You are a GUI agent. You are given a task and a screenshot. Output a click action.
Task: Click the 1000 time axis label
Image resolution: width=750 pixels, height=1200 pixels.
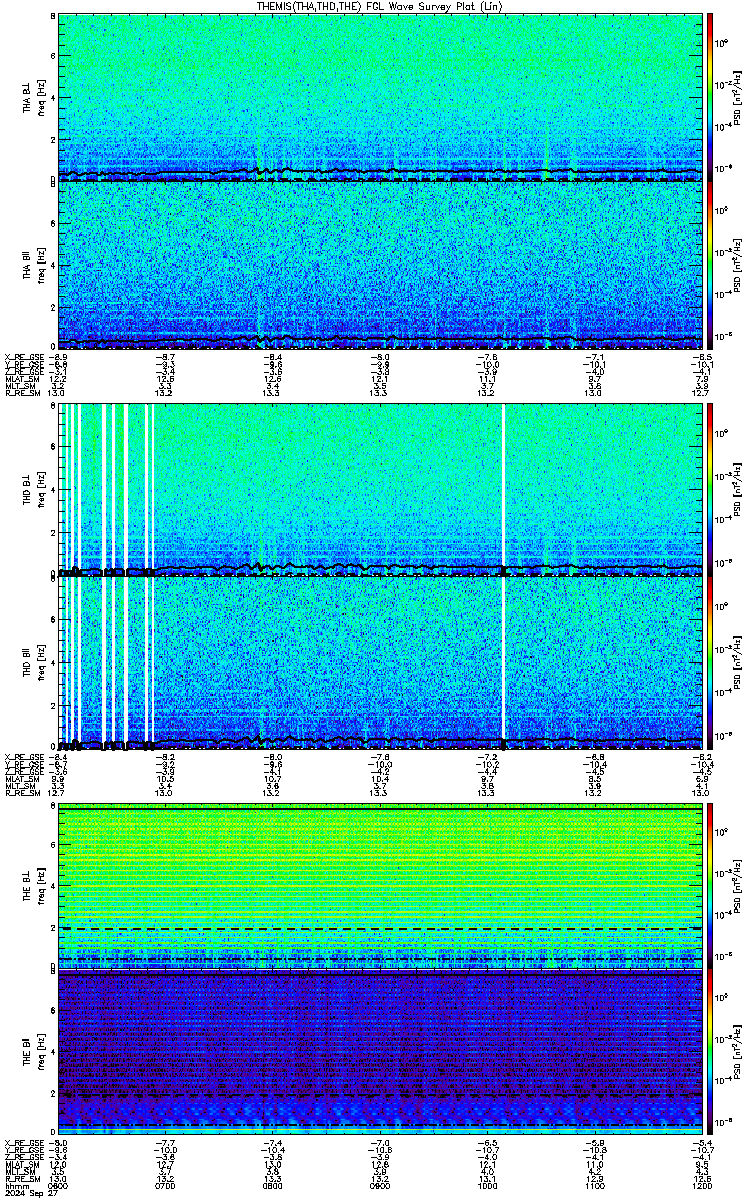coord(488,1186)
